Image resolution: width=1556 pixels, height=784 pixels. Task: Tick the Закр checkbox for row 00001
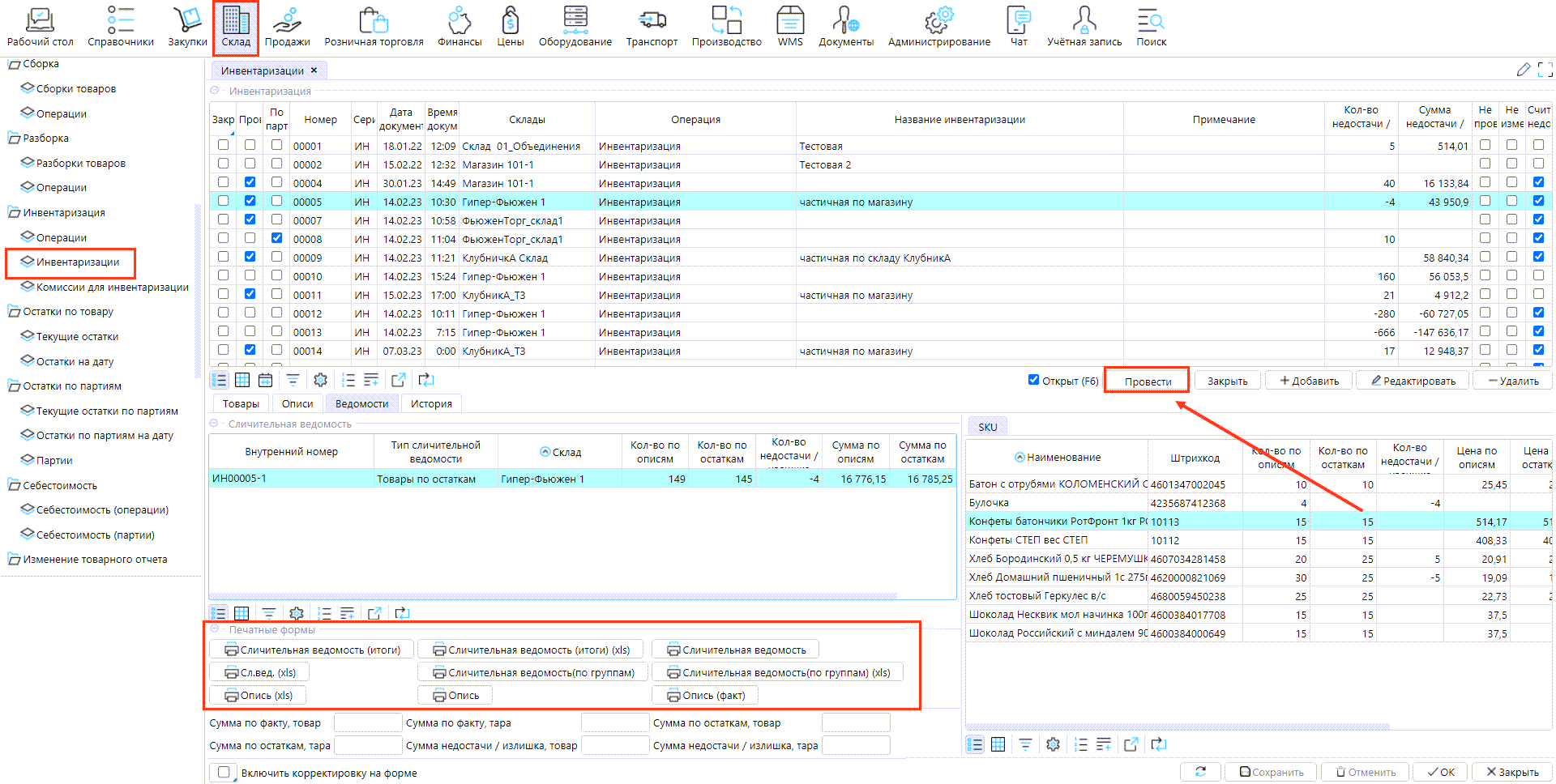click(223, 145)
